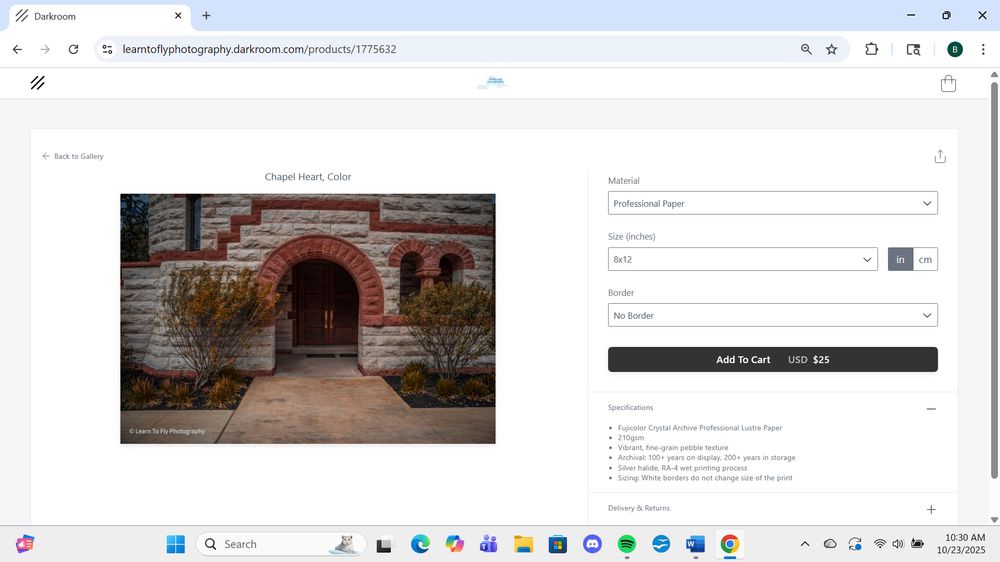Image resolution: width=1000 pixels, height=562 pixels.
Task: Open a new browser tab
Action: coord(206,15)
